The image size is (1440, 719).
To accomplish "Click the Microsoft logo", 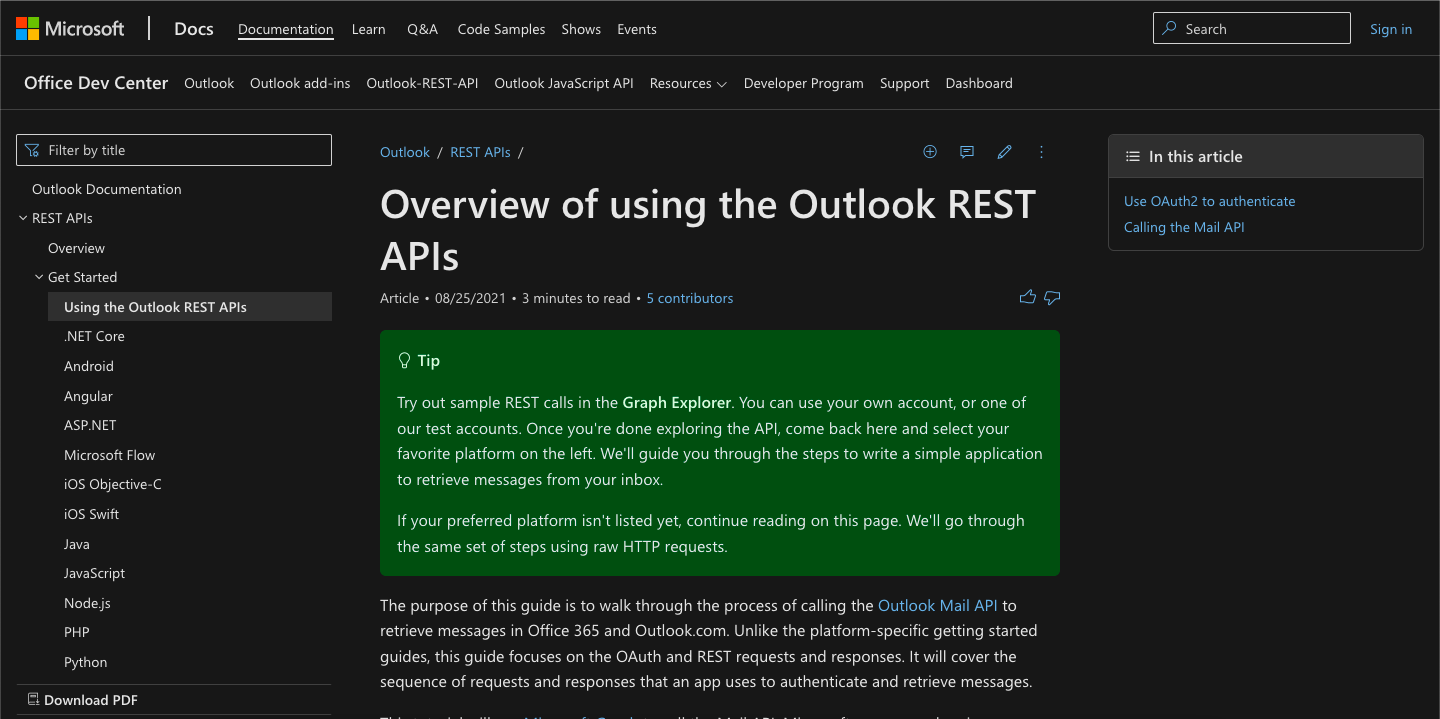I will pos(70,29).
